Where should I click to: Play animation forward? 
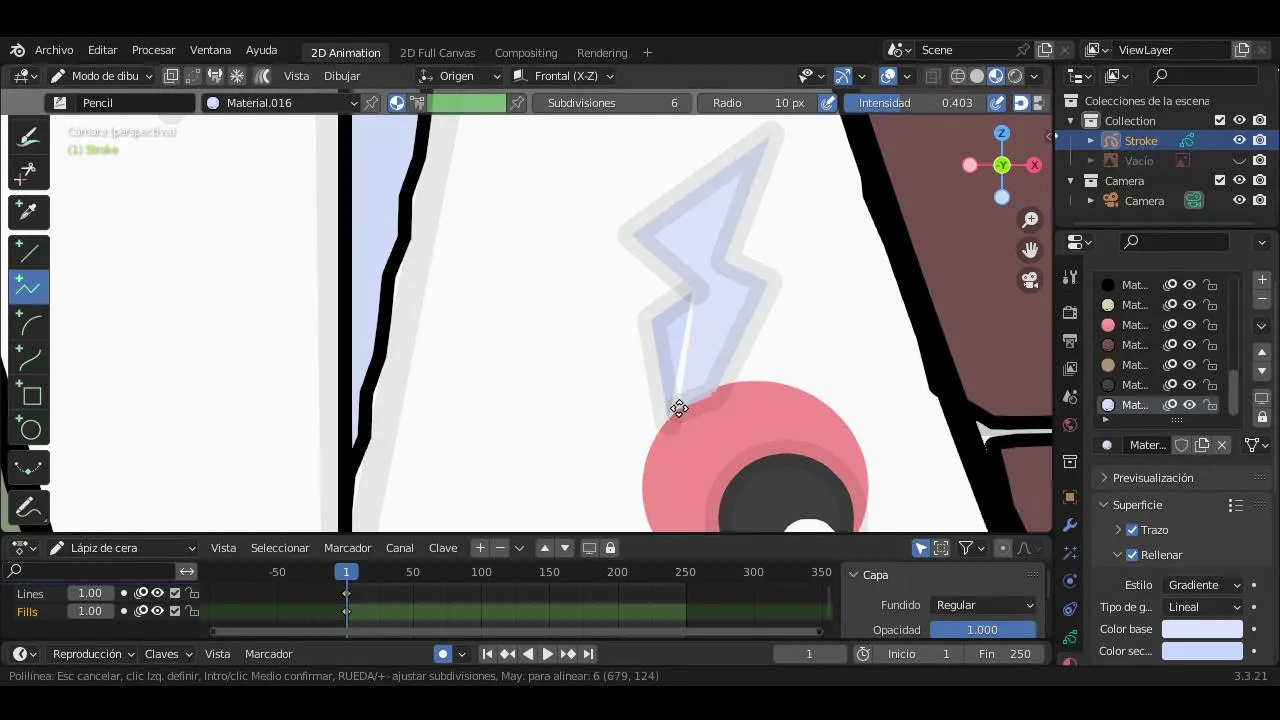(547, 654)
